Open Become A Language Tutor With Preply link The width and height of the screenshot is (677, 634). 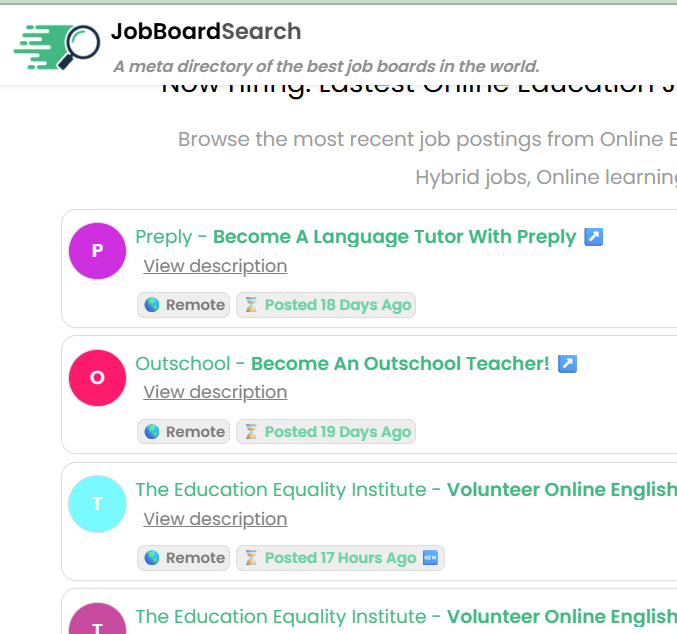(x=394, y=237)
